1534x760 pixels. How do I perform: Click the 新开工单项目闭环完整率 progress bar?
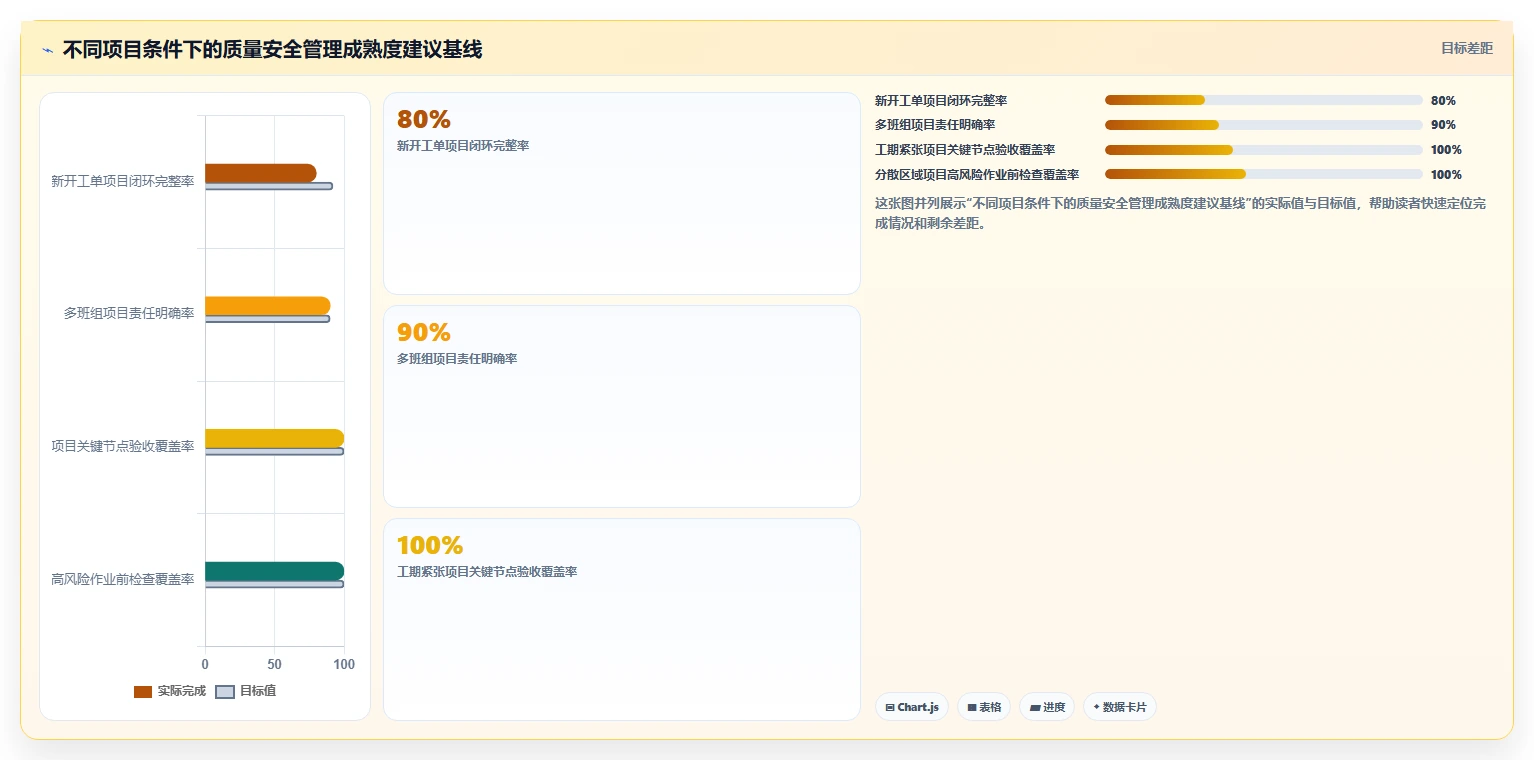1263,100
